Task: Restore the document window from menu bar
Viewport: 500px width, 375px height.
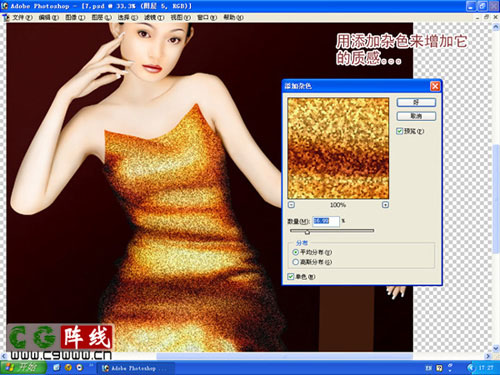Action: (x=486, y=17)
